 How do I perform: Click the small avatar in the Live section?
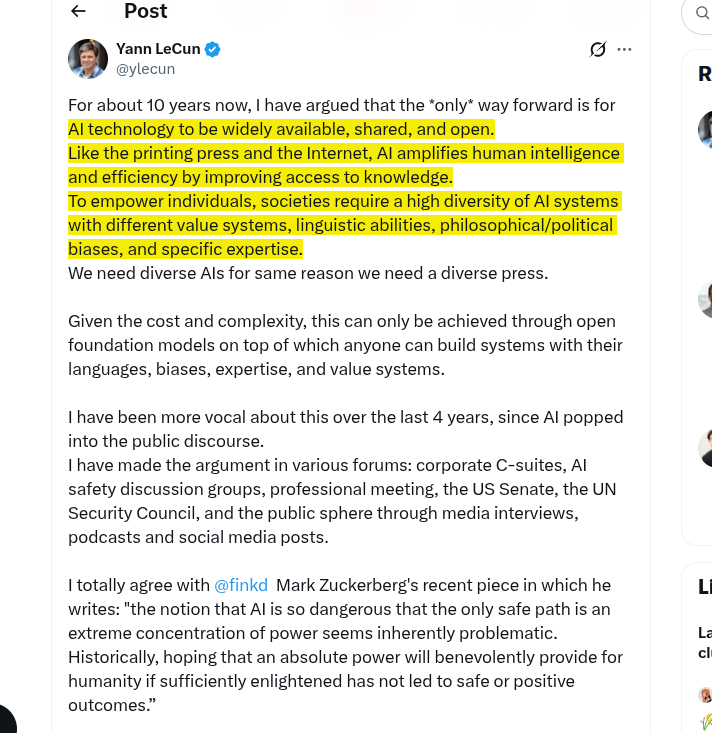[x=705, y=695]
